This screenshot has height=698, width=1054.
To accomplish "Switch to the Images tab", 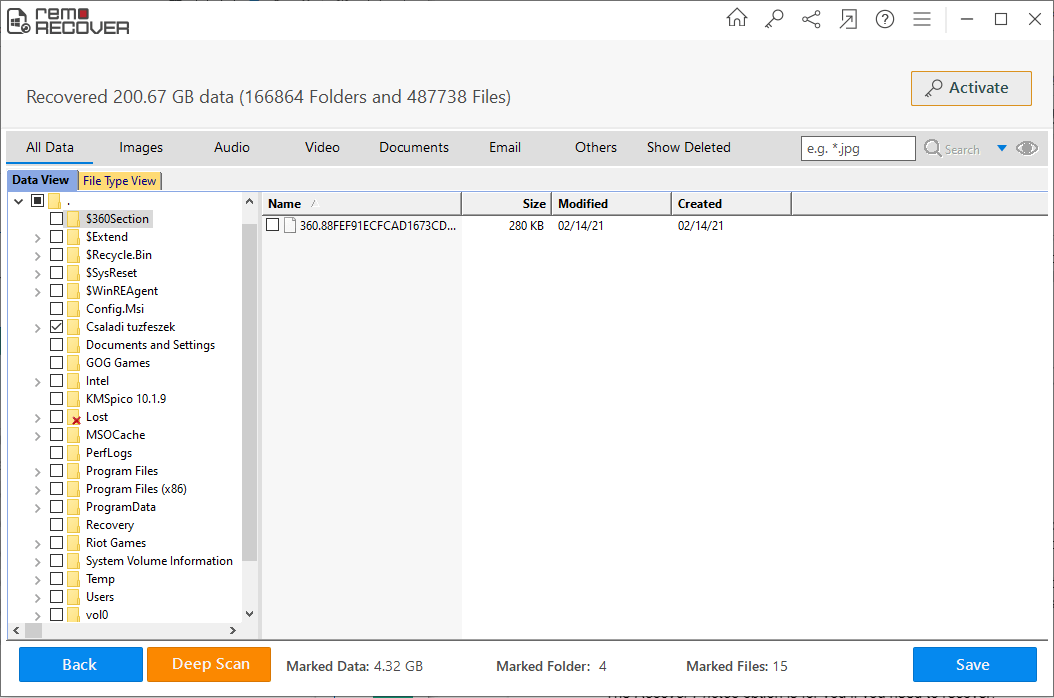I will point(140,147).
